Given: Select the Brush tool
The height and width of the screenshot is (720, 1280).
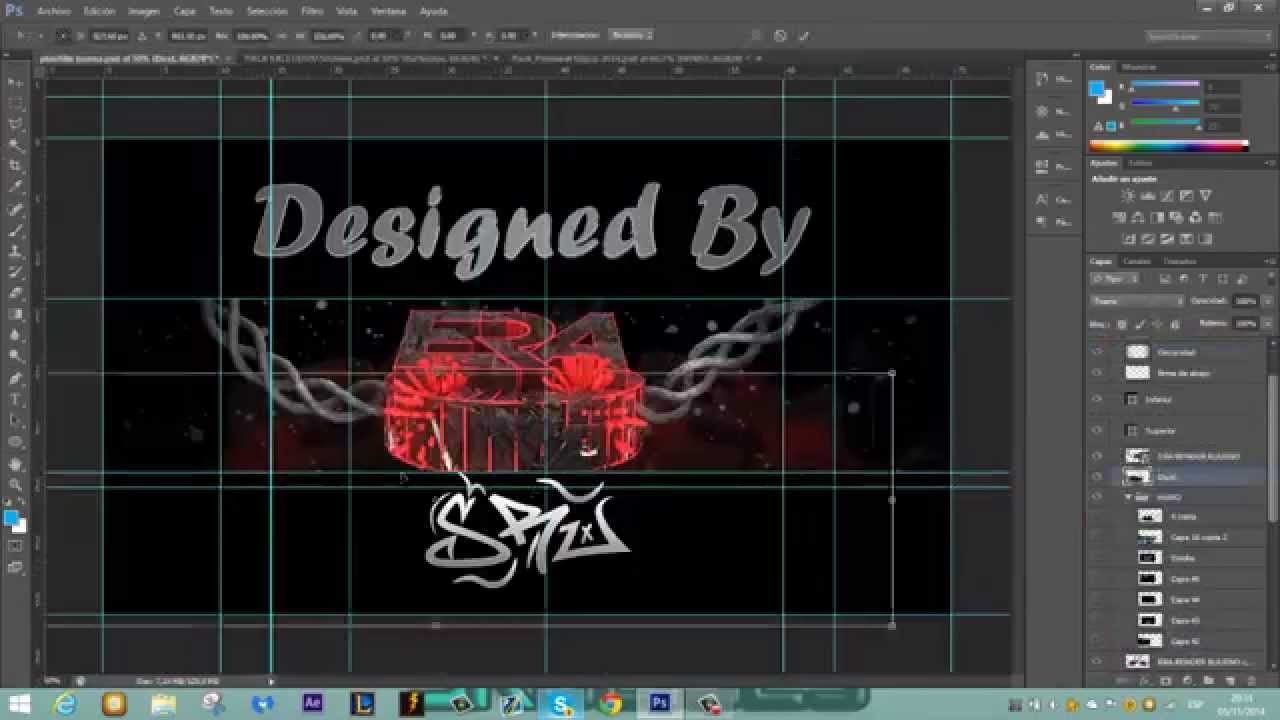Looking at the screenshot, I should tap(15, 230).
